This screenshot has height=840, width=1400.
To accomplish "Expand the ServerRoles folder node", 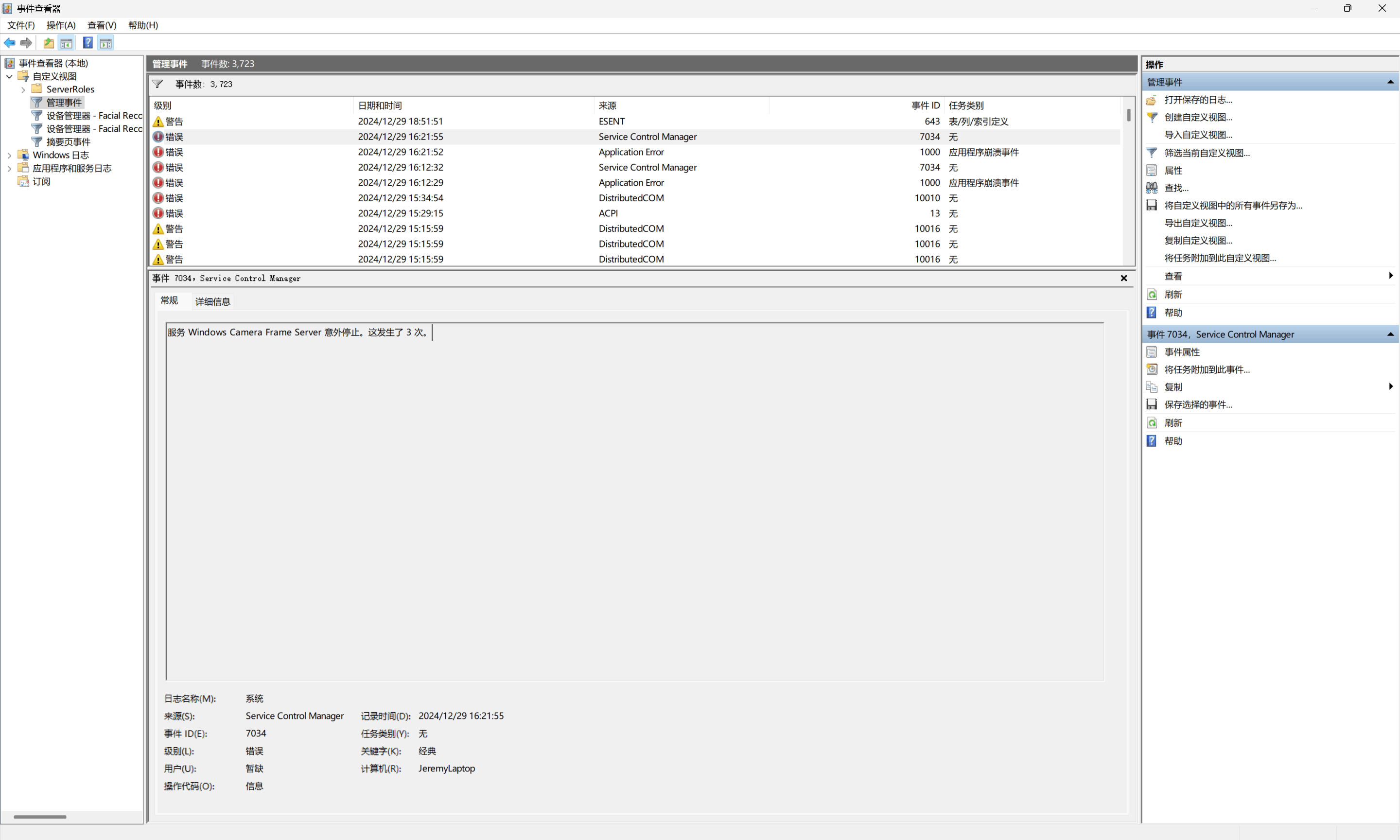I will tap(23, 89).
